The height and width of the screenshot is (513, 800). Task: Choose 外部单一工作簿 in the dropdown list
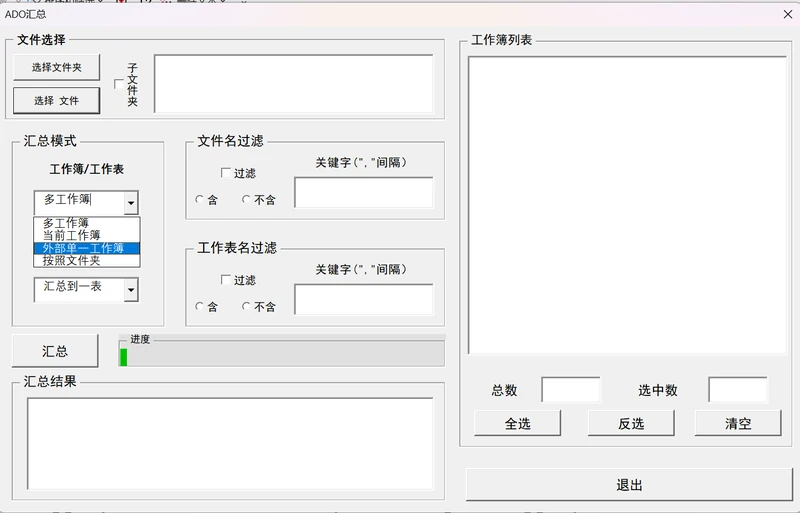(87, 248)
